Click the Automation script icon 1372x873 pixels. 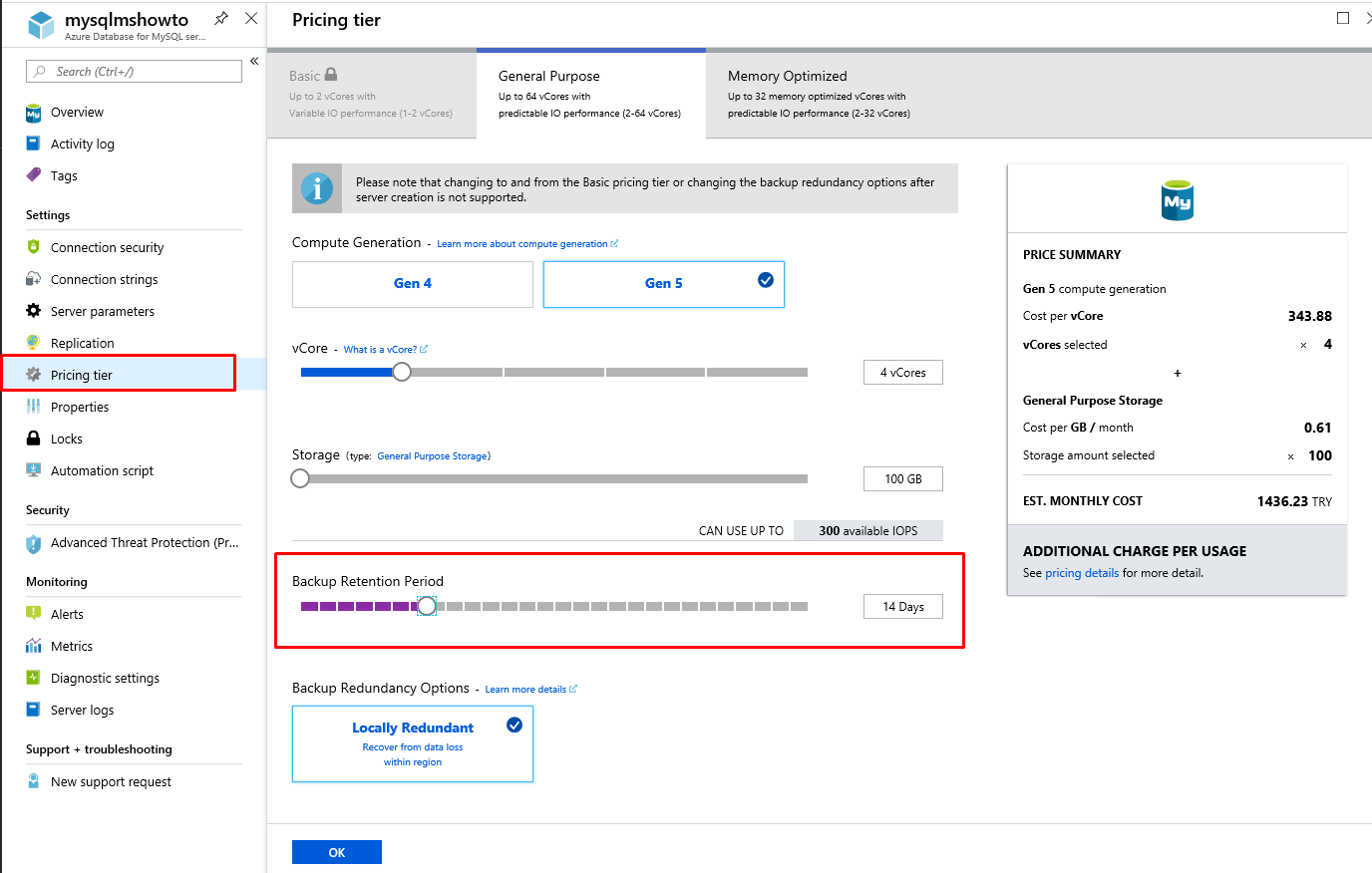34,470
